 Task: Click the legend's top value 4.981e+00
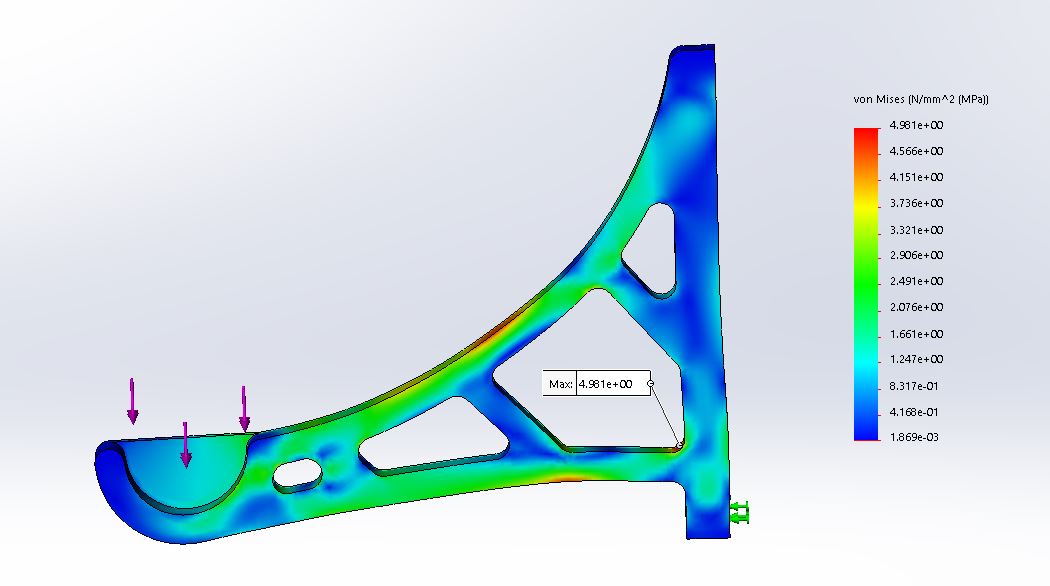(x=916, y=125)
